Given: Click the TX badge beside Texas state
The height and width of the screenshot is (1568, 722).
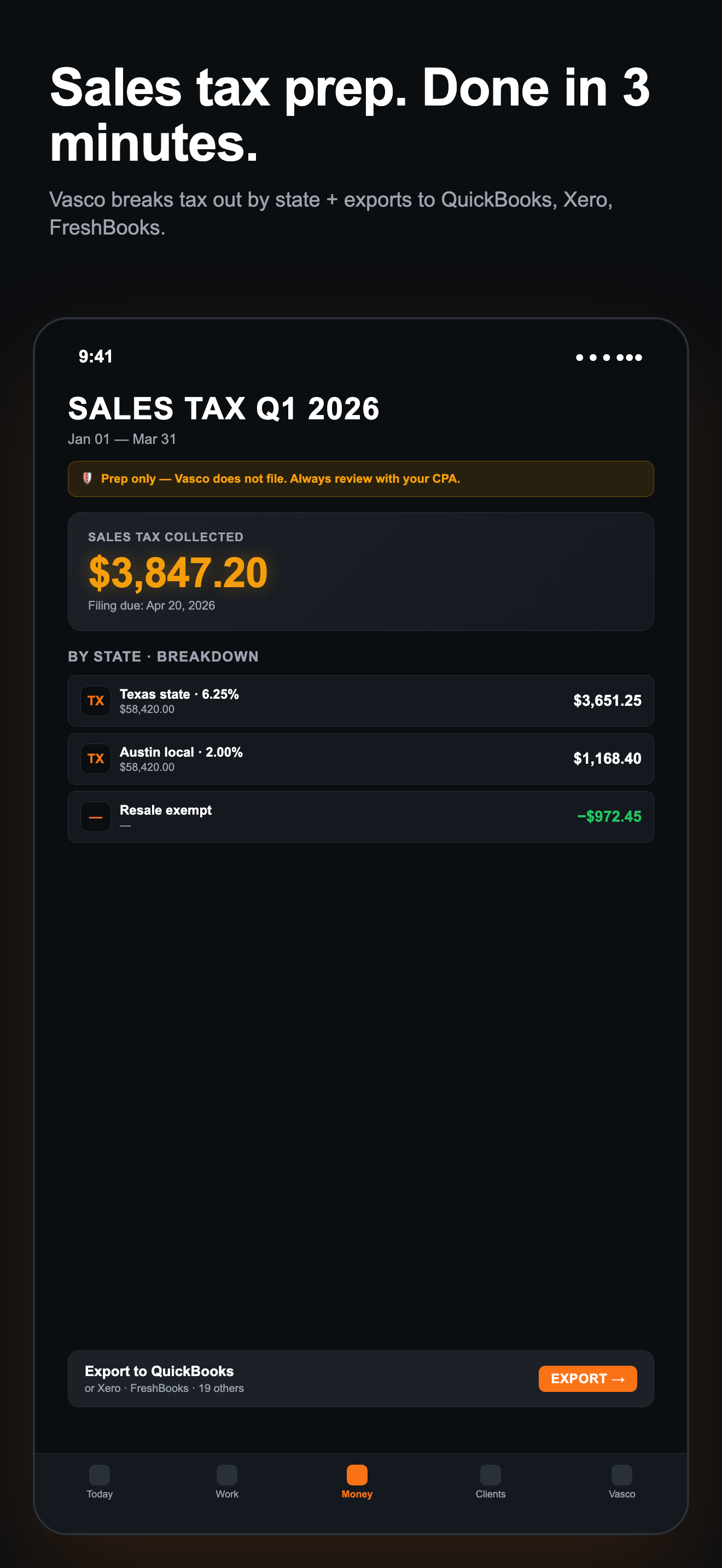Looking at the screenshot, I should [96, 700].
